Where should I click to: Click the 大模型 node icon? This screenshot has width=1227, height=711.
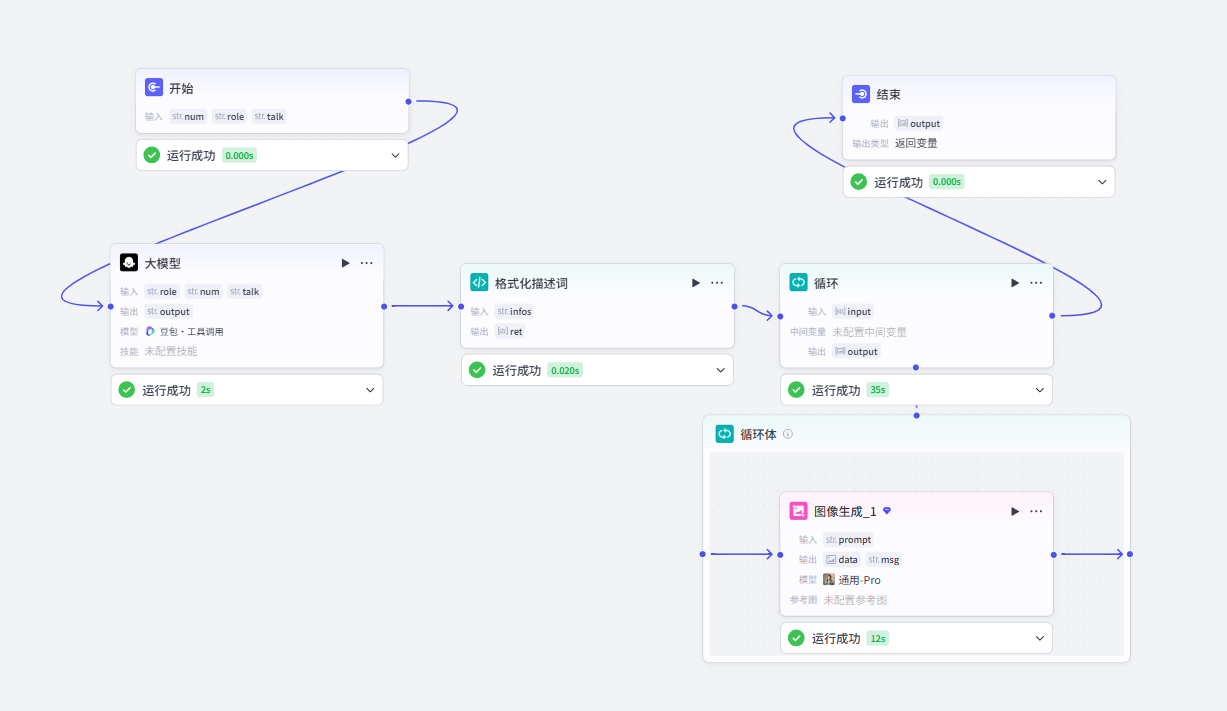[129, 263]
